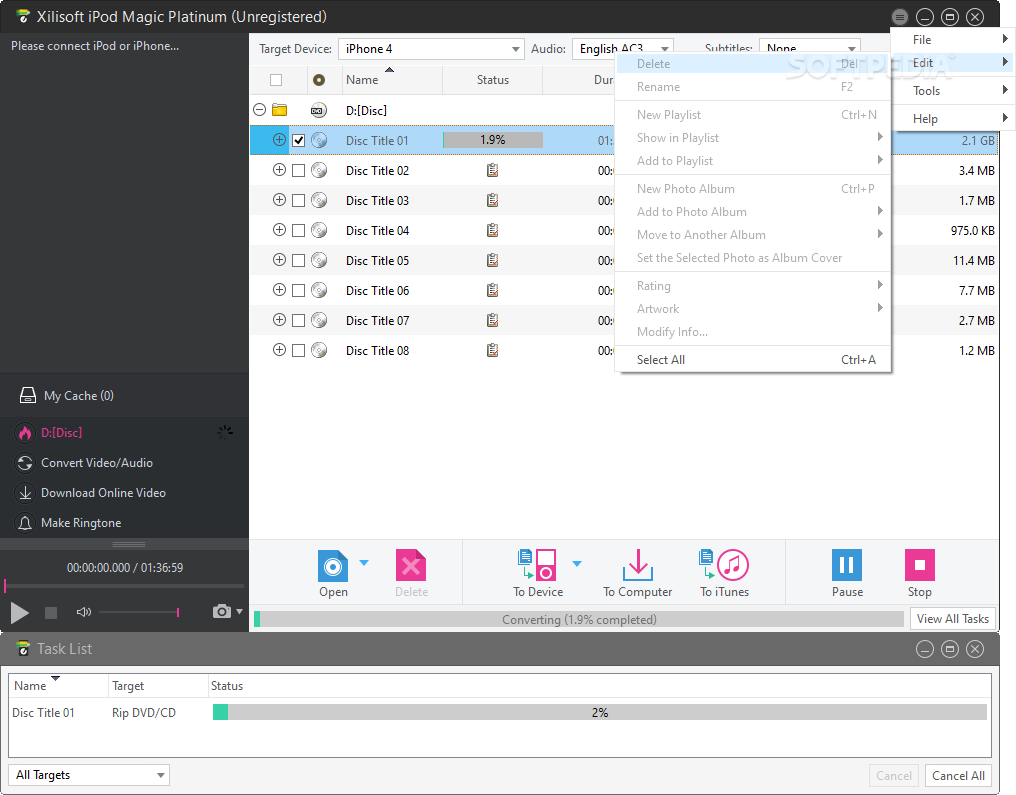Mute the preview volume speaker icon
Image resolution: width=1016 pixels, height=795 pixels.
(x=84, y=612)
